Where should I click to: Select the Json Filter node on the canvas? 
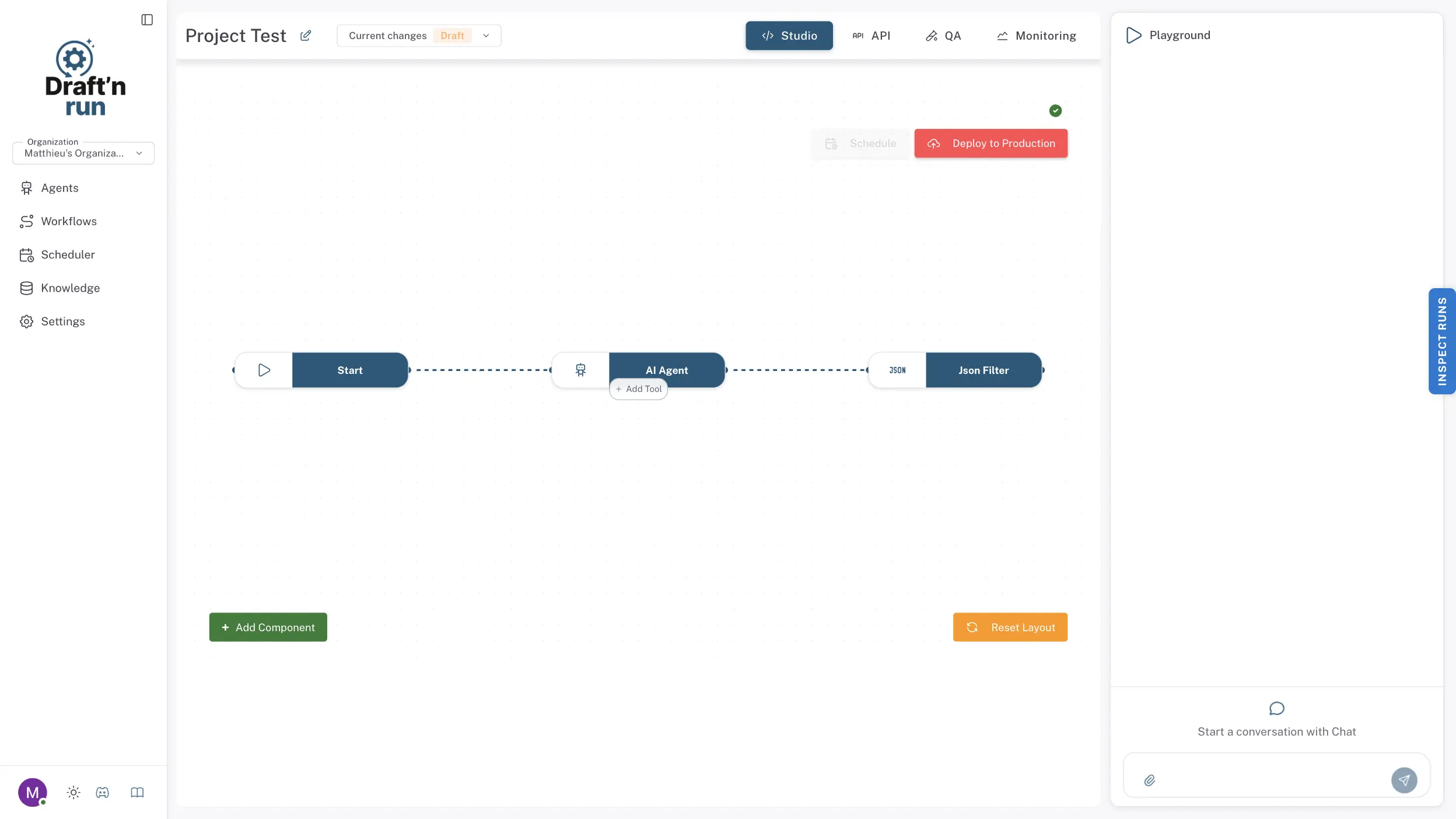[983, 370]
